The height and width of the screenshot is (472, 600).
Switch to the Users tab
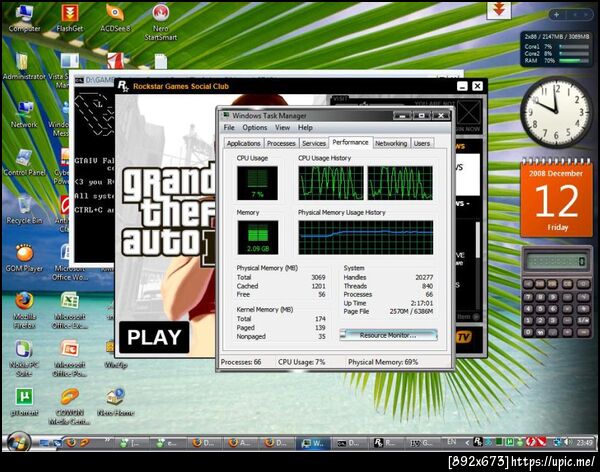(422, 143)
